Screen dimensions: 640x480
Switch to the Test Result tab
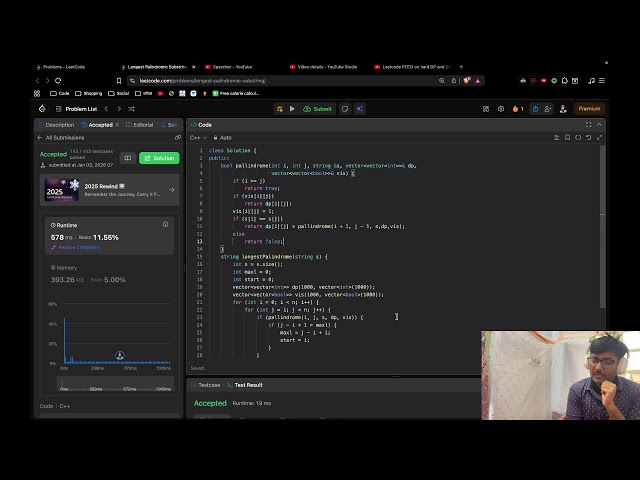pos(245,385)
